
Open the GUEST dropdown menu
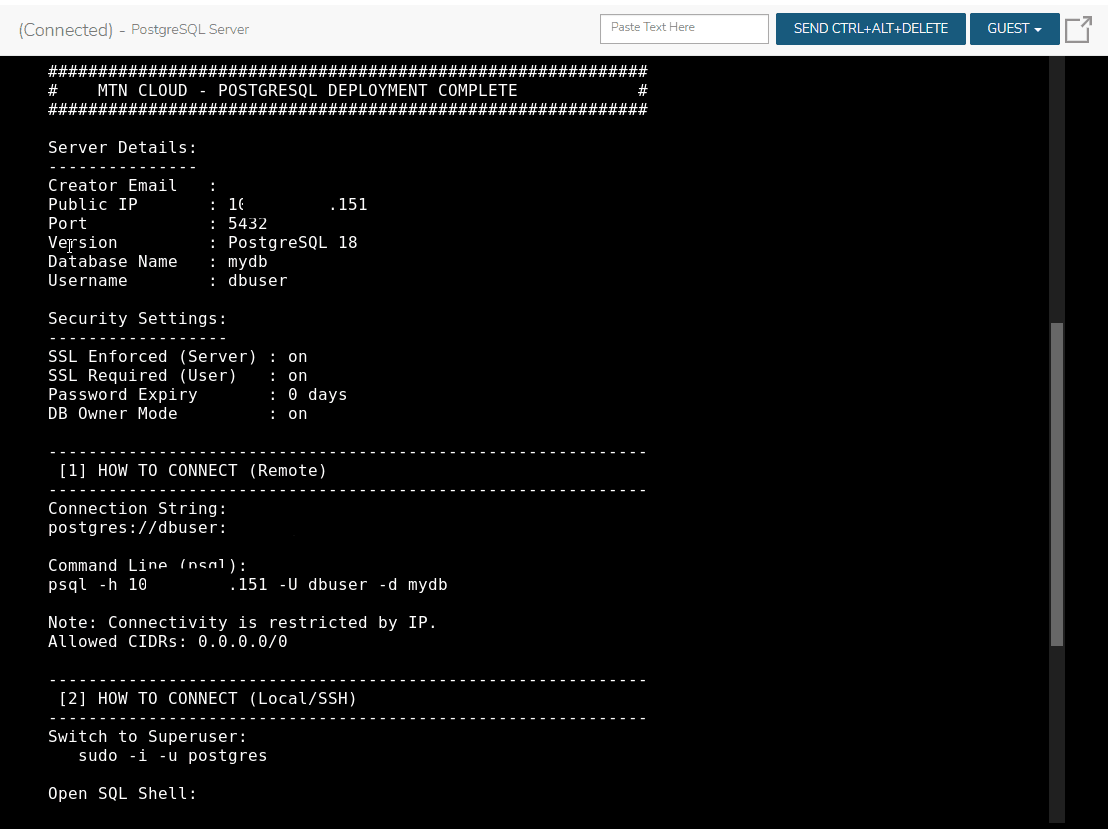[x=1014, y=29]
